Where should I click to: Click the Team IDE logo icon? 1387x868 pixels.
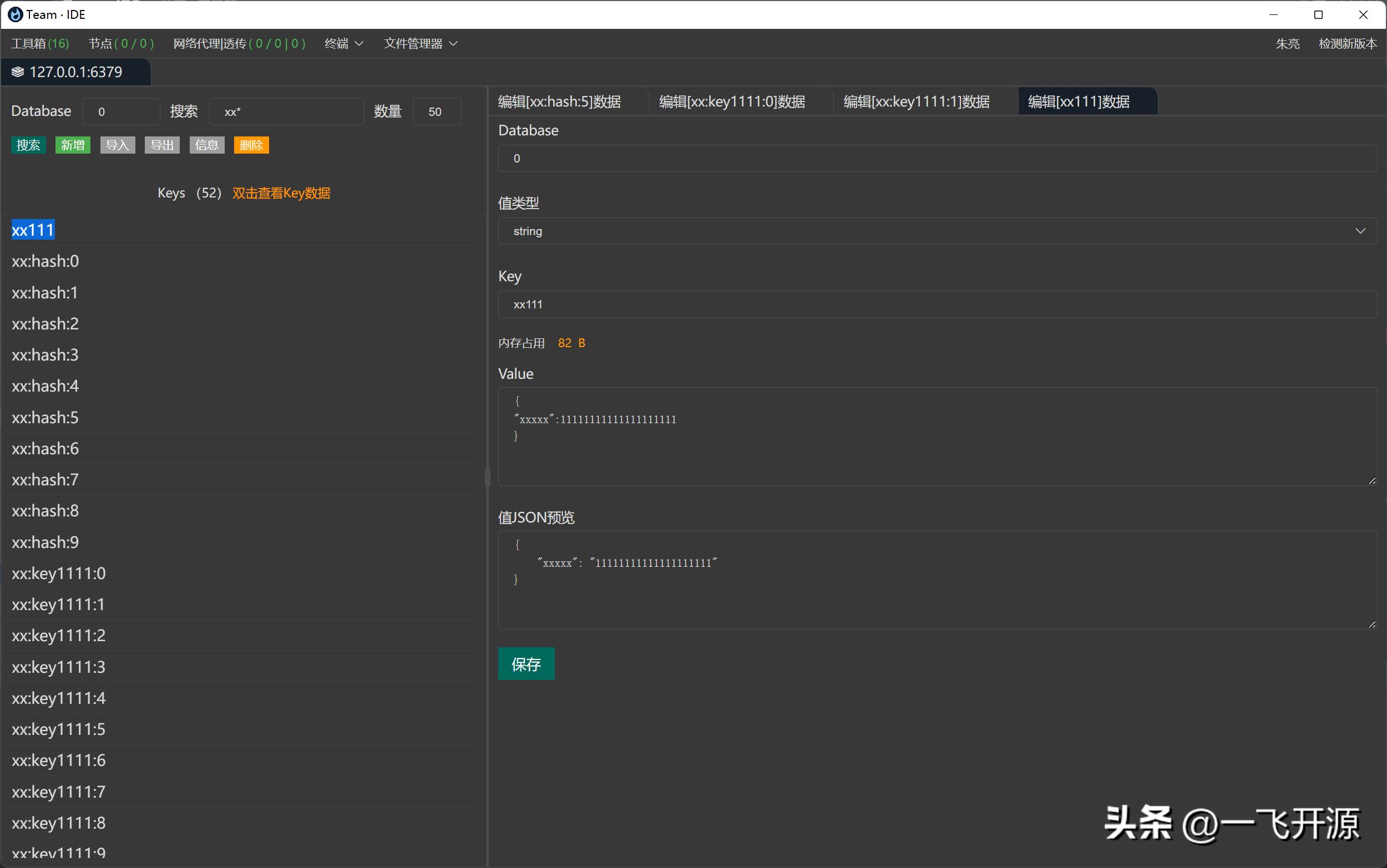pyautogui.click(x=16, y=14)
